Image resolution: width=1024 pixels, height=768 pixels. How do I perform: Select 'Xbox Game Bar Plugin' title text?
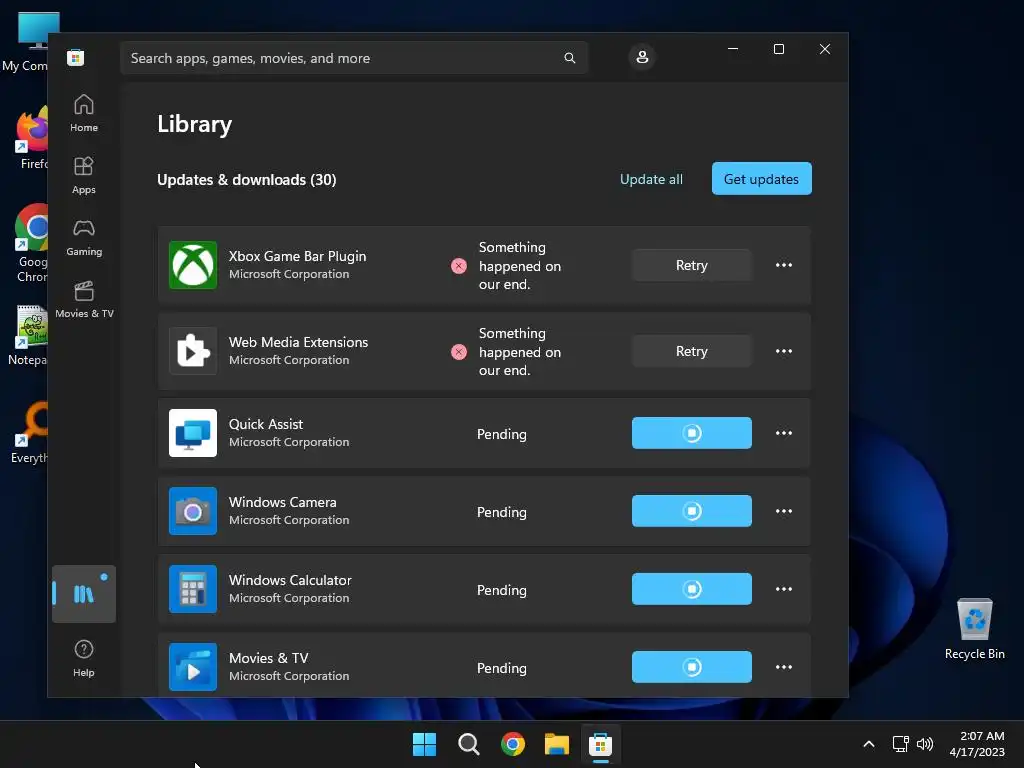(x=297, y=256)
